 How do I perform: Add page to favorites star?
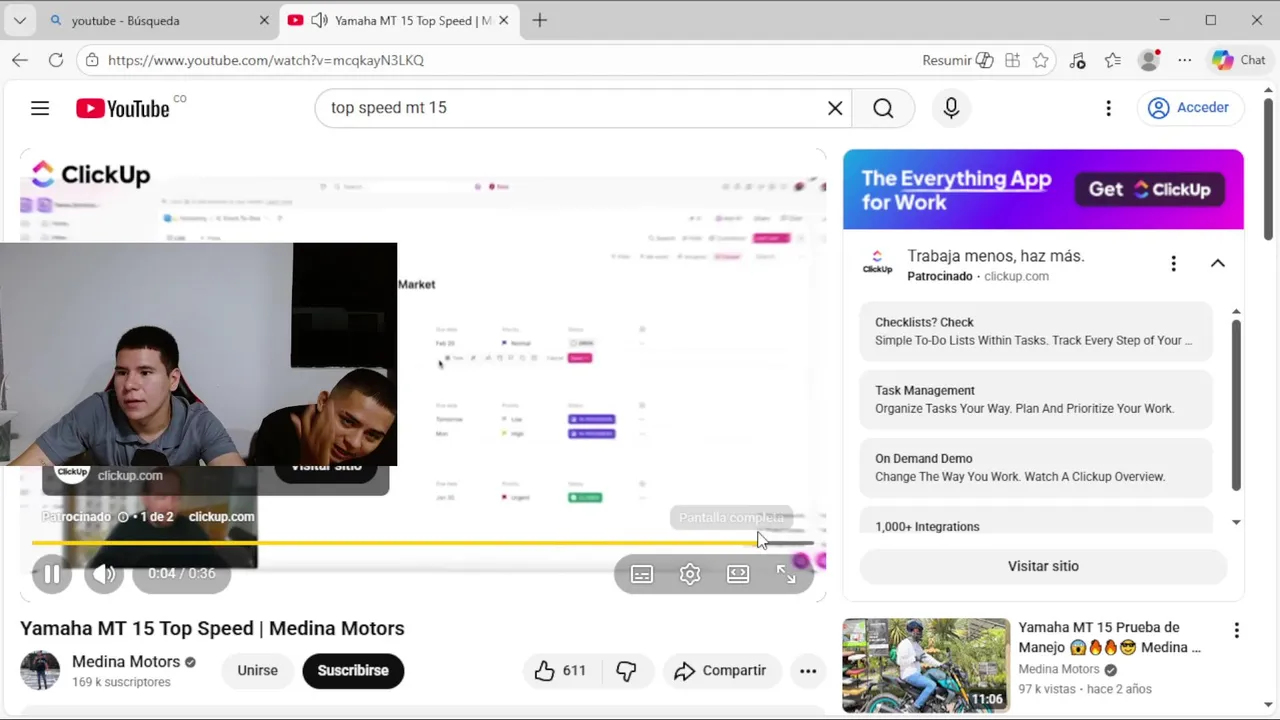pyautogui.click(x=1041, y=60)
